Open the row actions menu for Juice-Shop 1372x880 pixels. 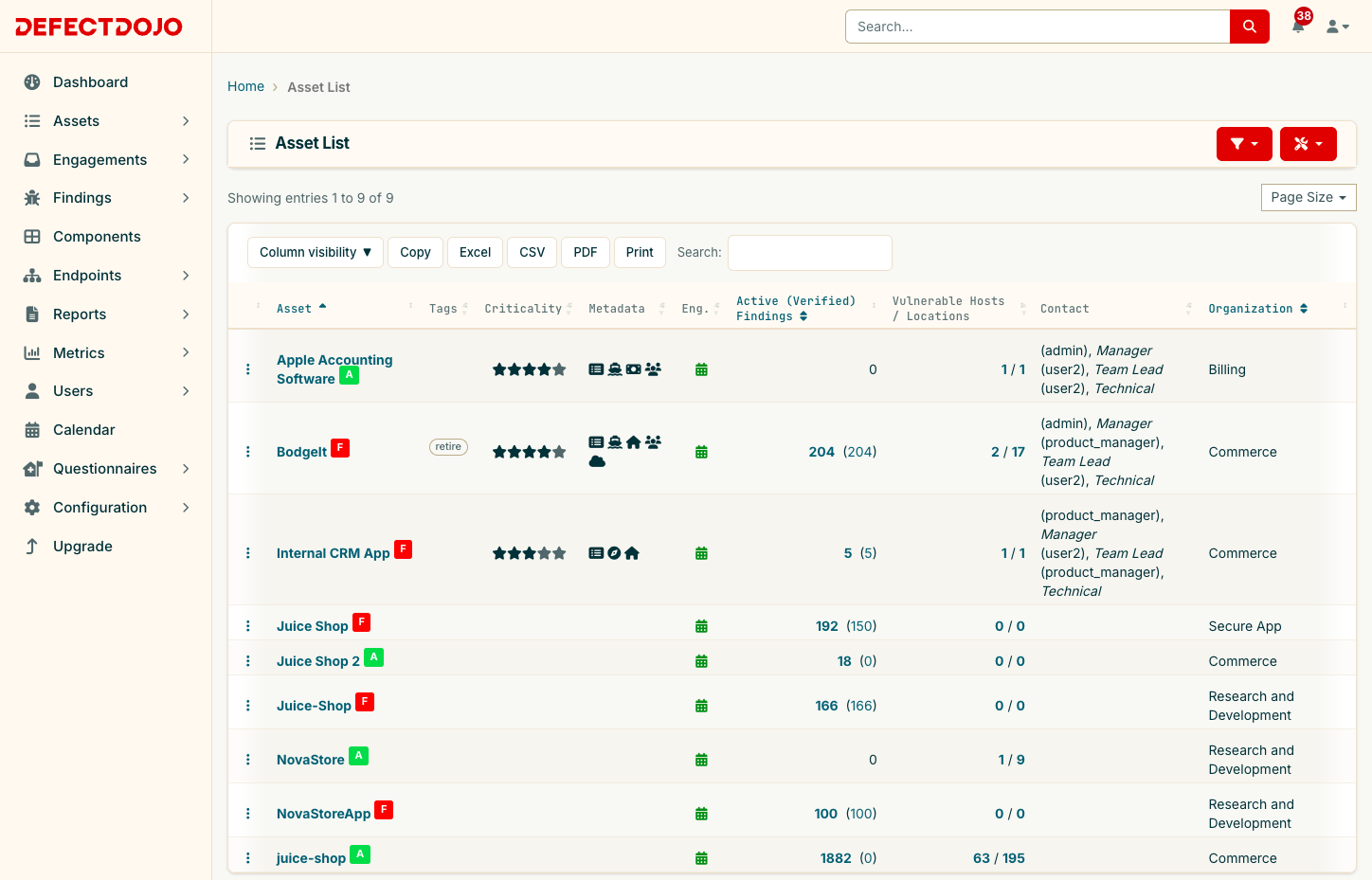click(x=248, y=706)
